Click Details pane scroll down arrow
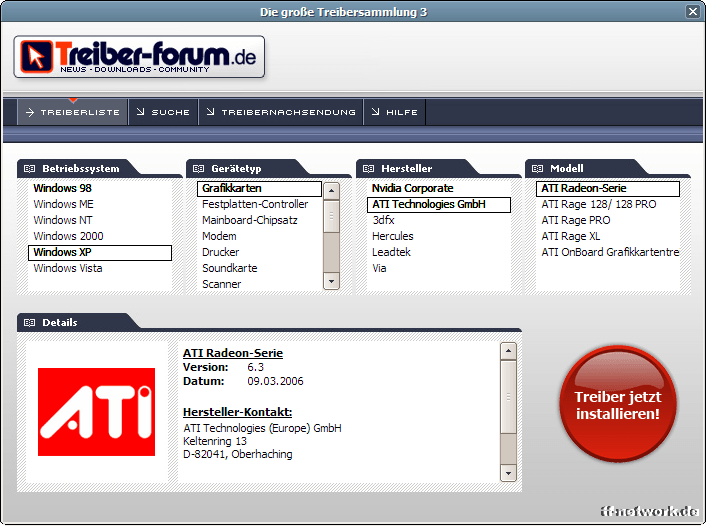Image resolution: width=706 pixels, height=526 pixels. point(508,473)
